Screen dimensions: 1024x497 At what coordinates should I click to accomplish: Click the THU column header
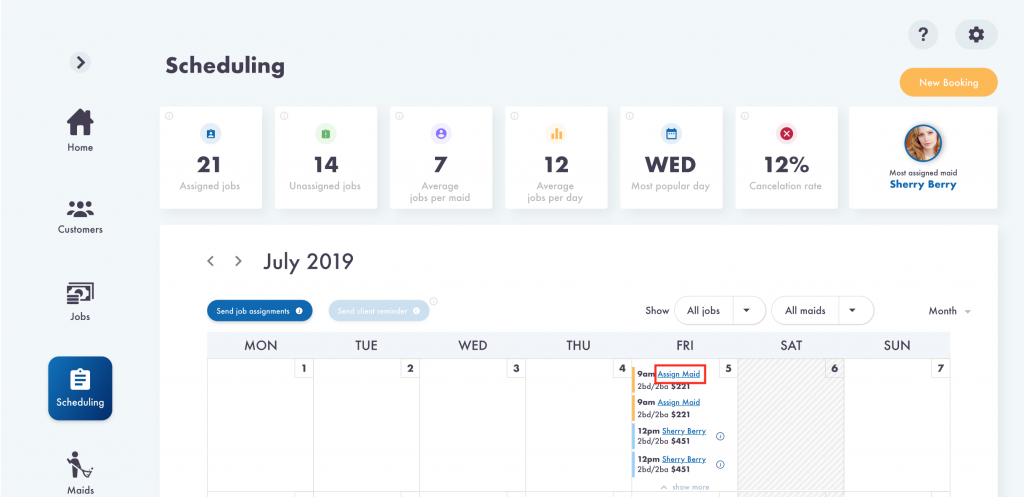(x=579, y=345)
